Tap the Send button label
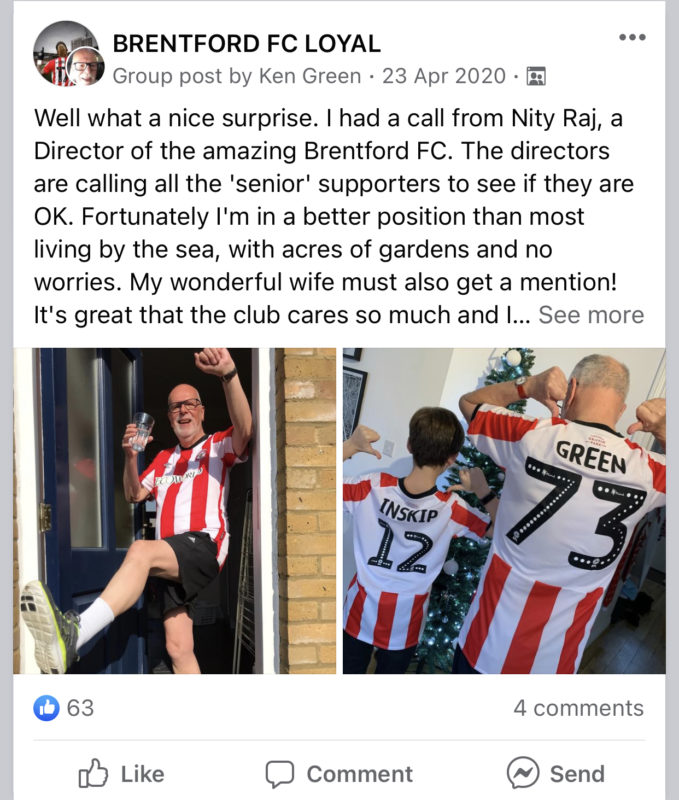Image resolution: width=679 pixels, height=800 pixels. click(x=577, y=774)
